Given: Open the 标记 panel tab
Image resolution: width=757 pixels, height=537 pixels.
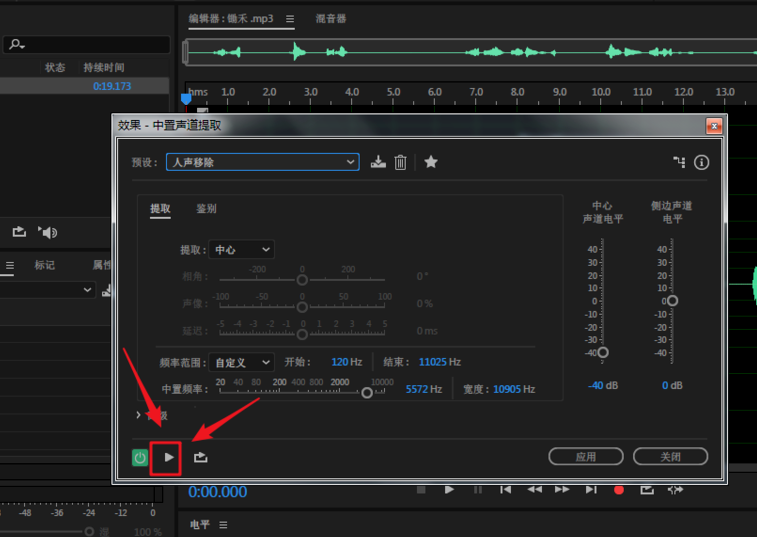Looking at the screenshot, I should (44, 265).
